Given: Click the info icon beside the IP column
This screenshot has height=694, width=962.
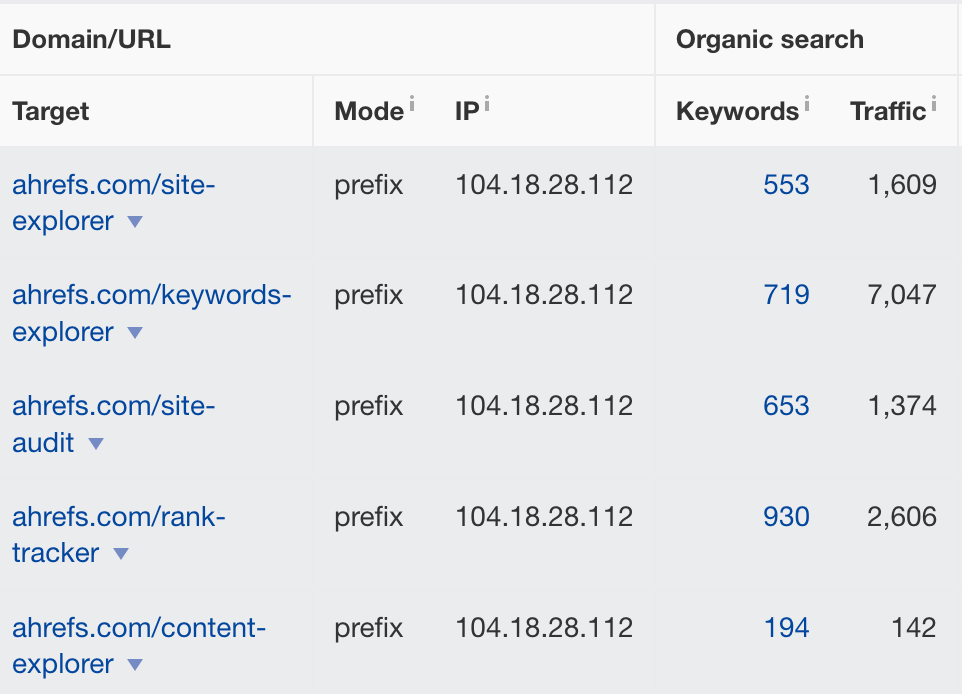Looking at the screenshot, I should (x=486, y=103).
